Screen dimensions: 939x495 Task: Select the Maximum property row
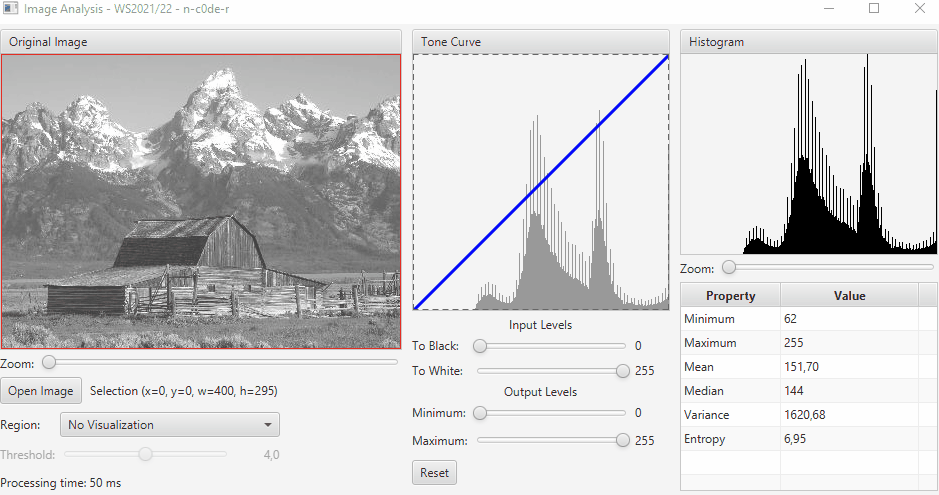coord(809,343)
